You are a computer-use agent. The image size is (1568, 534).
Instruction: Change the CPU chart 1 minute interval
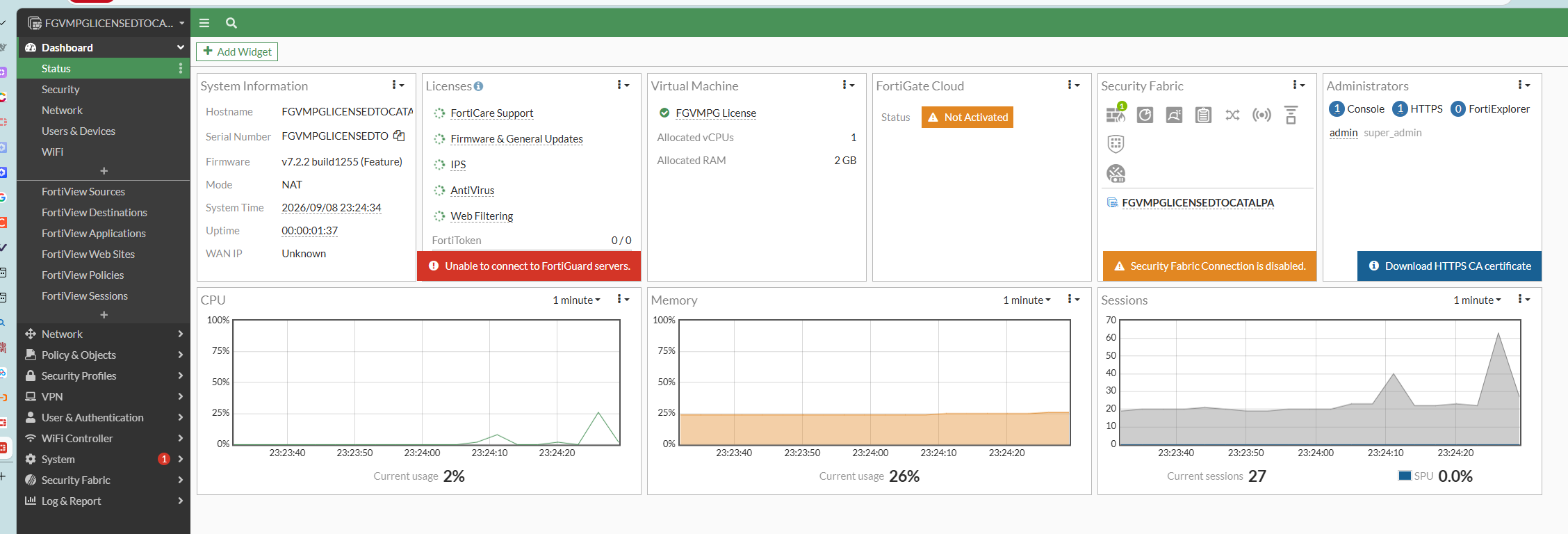tap(576, 300)
